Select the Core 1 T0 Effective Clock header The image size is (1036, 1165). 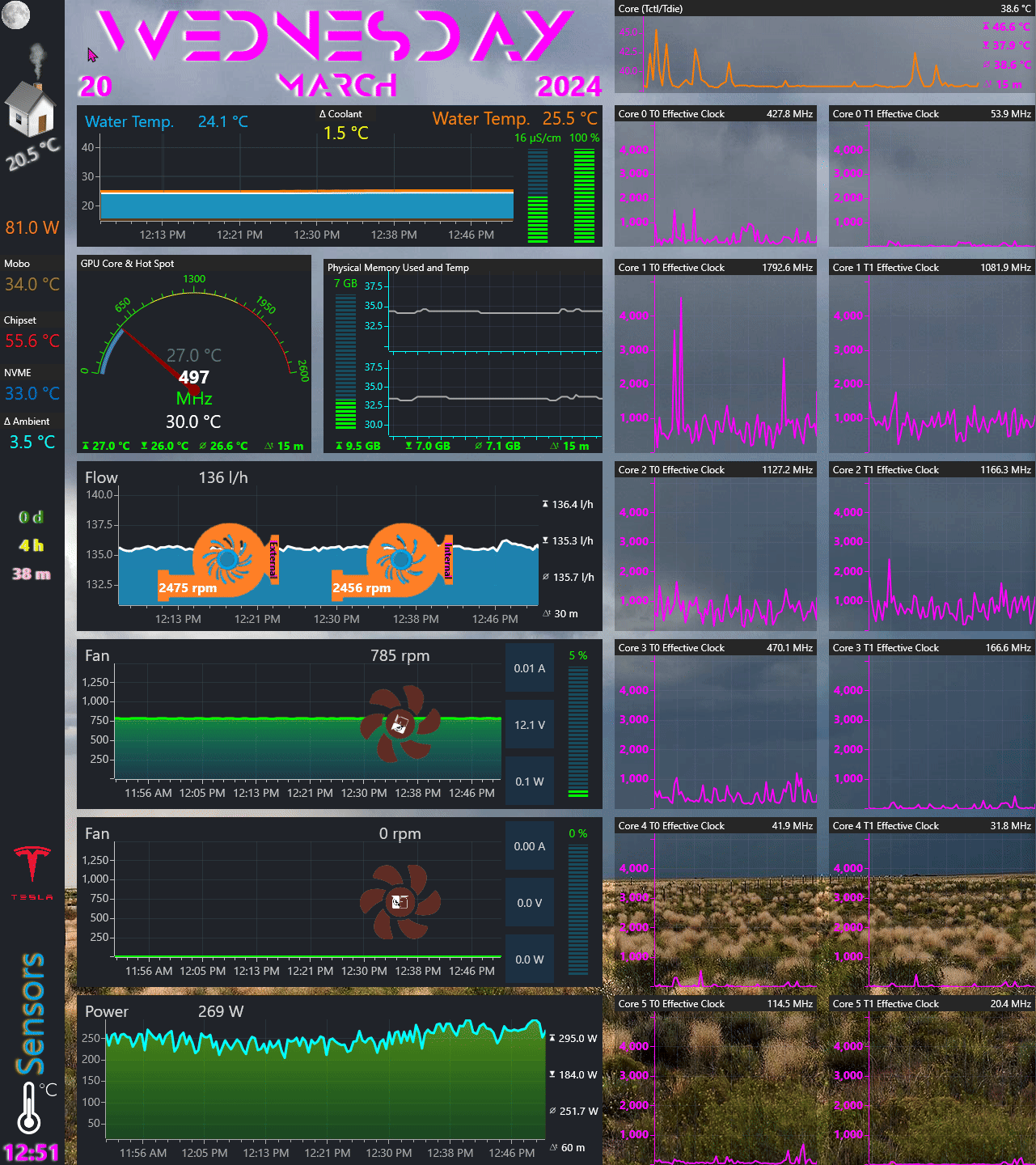click(715, 268)
